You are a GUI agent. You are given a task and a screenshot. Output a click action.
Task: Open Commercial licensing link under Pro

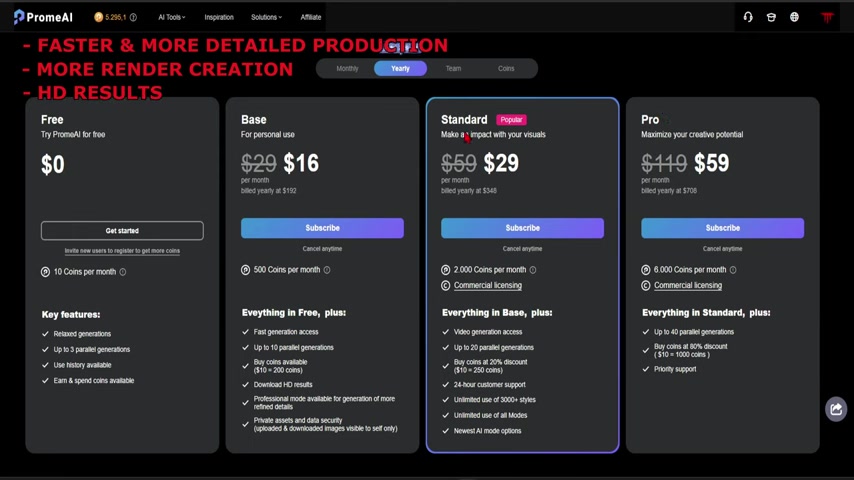point(688,285)
